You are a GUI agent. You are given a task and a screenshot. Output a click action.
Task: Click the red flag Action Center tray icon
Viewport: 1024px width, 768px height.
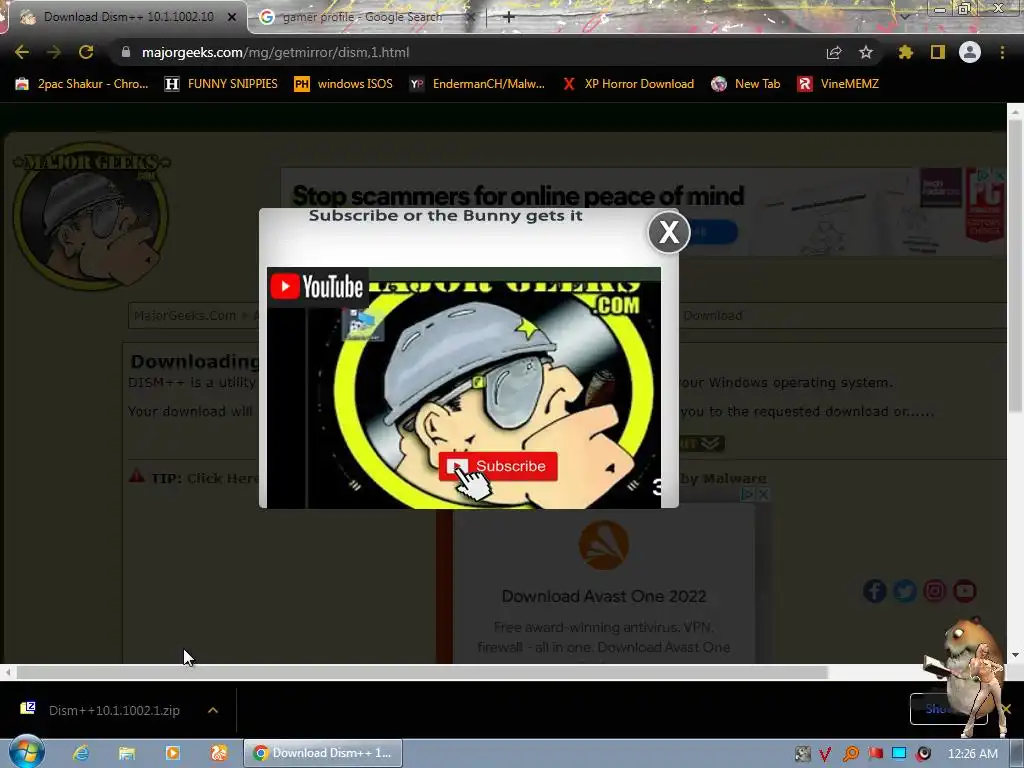tap(875, 754)
